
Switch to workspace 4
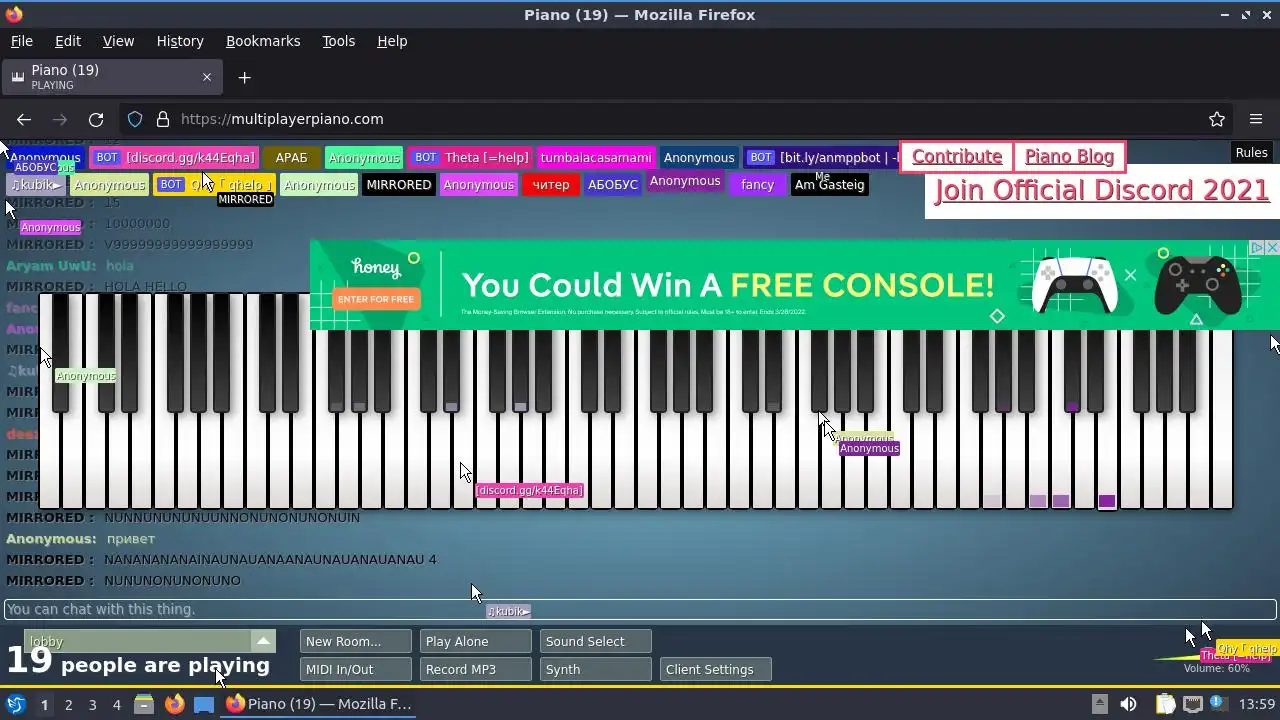coord(116,705)
